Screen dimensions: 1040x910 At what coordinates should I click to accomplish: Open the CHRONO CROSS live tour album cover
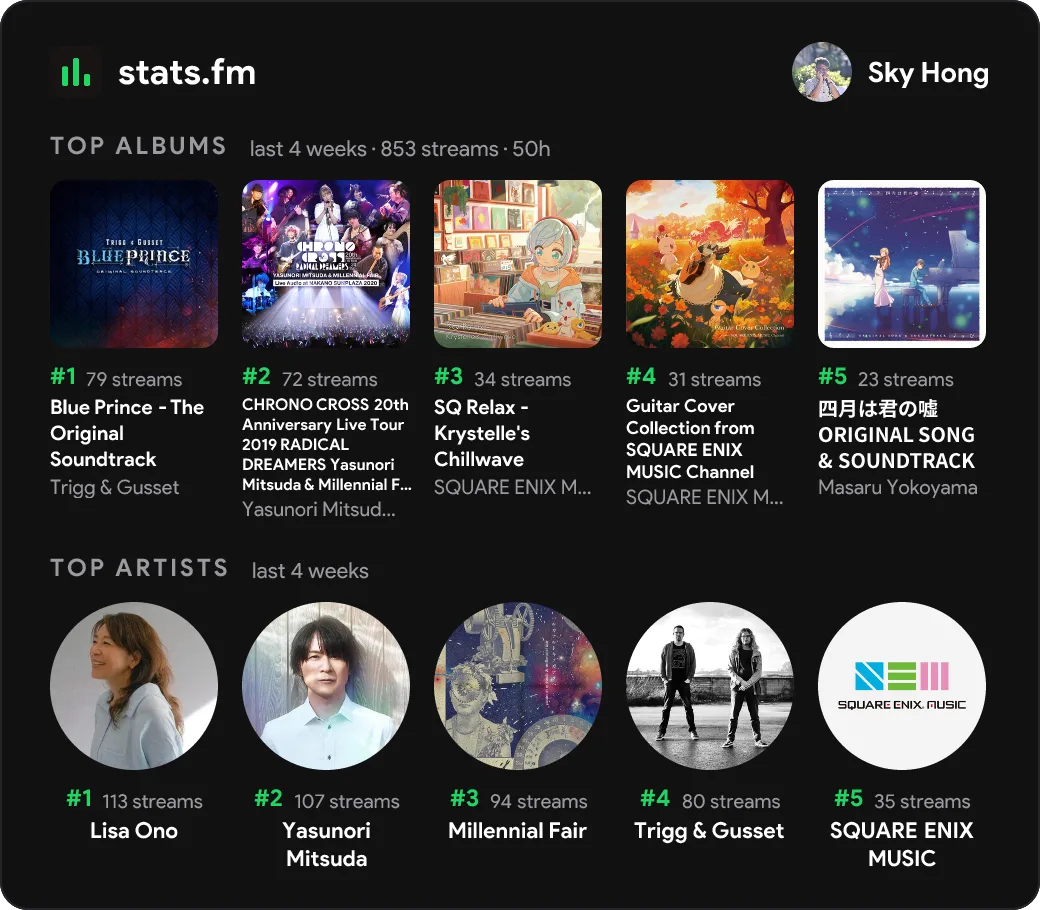click(326, 264)
